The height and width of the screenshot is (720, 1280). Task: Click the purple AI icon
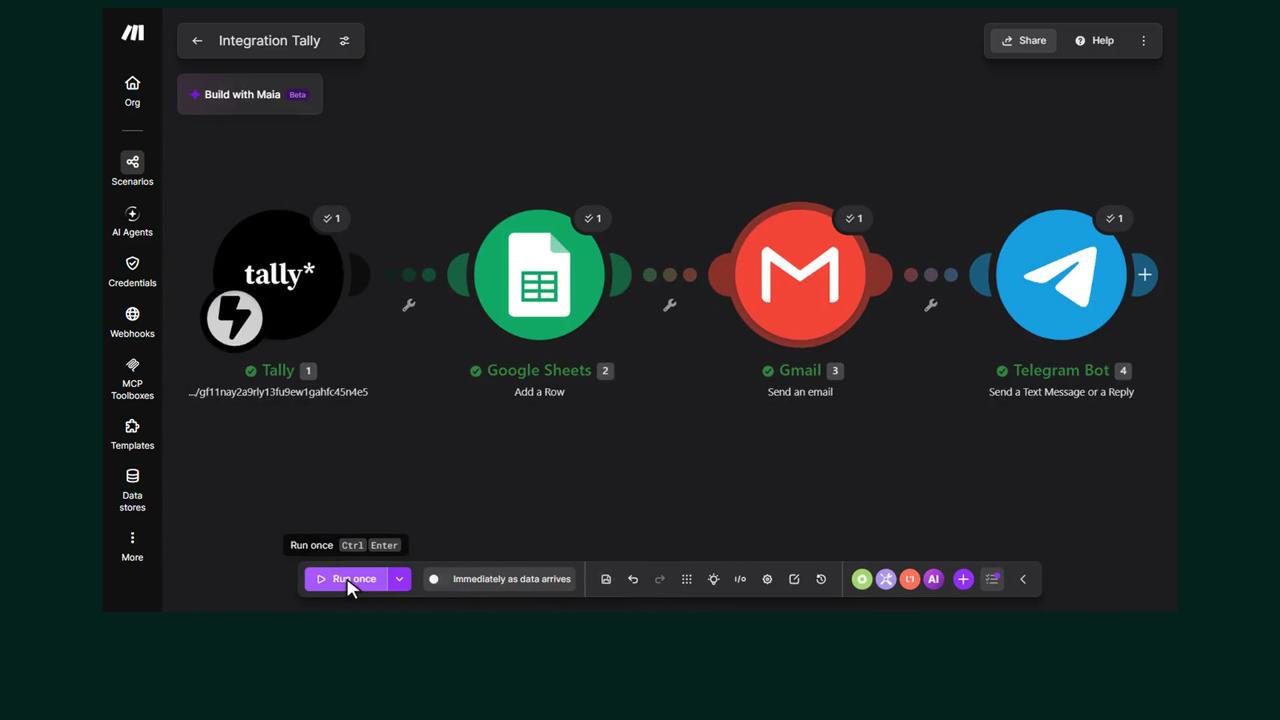point(934,579)
